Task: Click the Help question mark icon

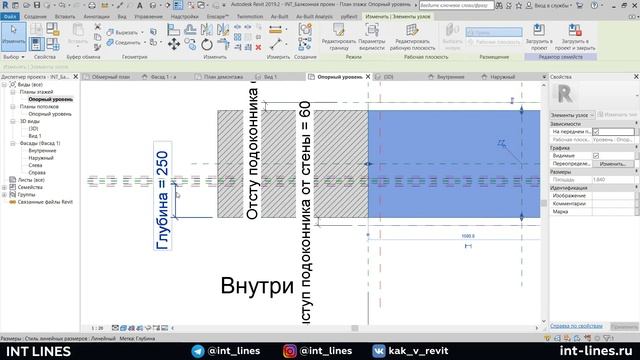Action: (594, 5)
